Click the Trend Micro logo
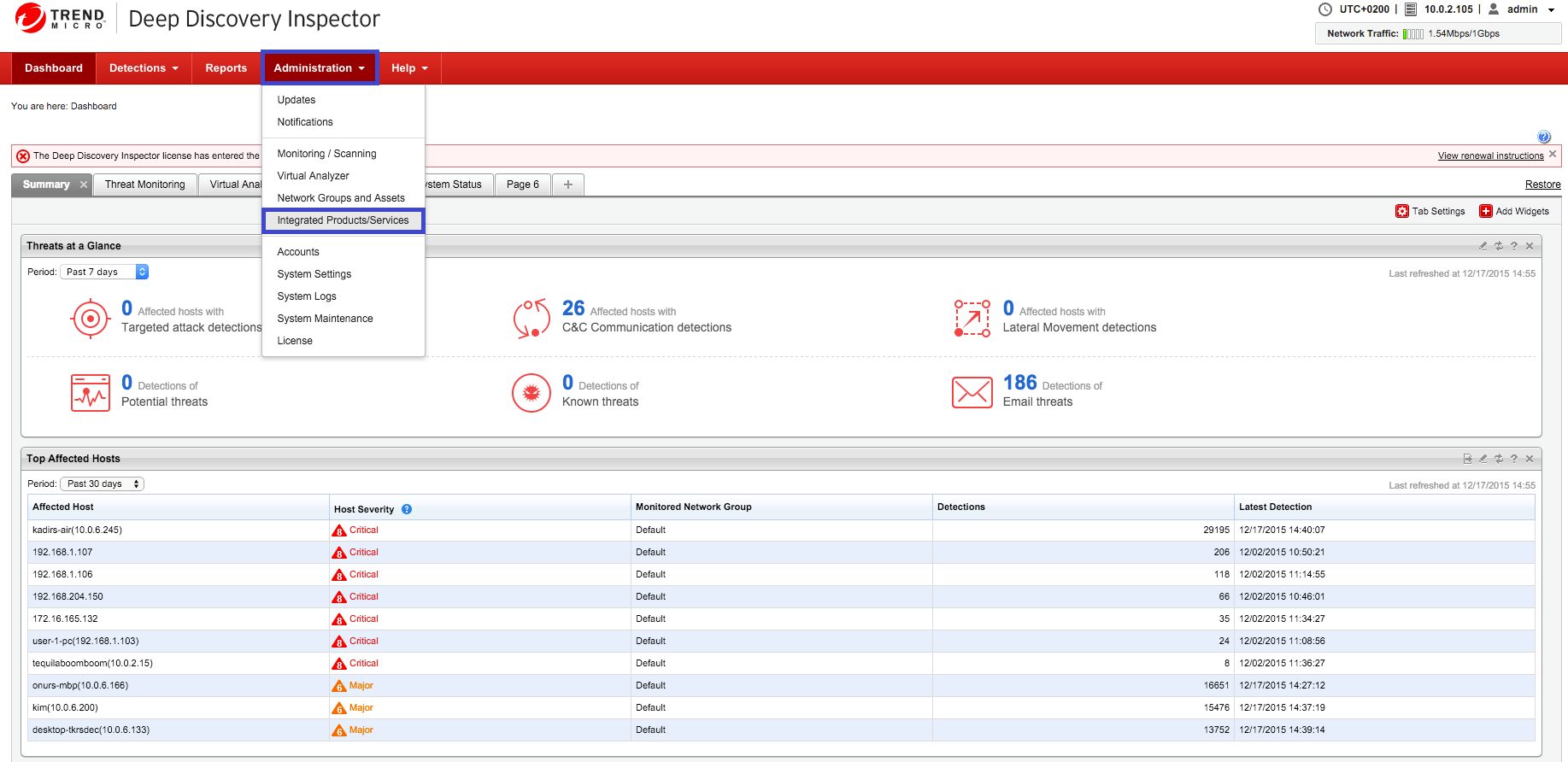1568x762 pixels. 60,18
